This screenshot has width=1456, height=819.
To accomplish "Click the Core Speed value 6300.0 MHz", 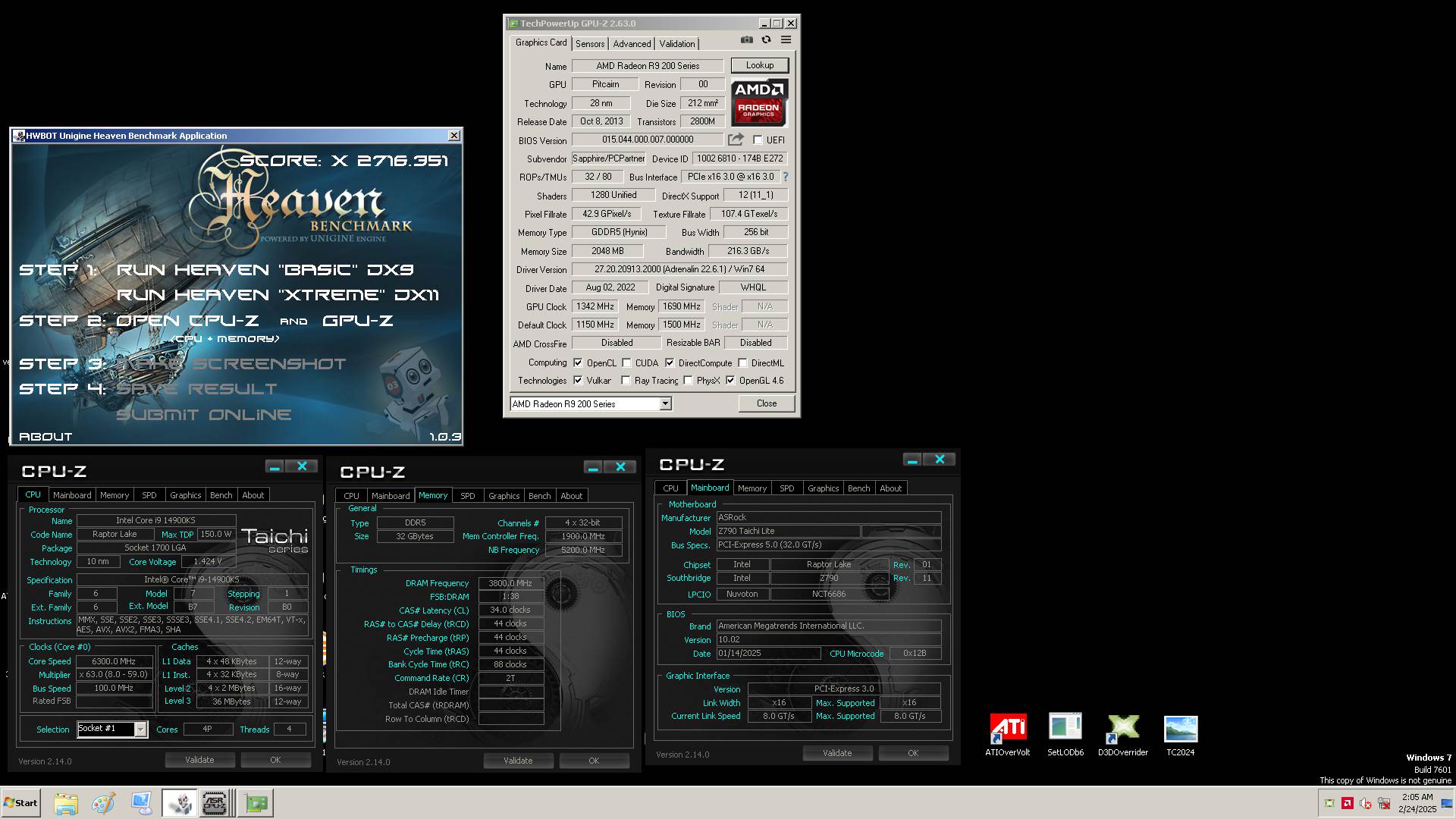I will 114,661.
